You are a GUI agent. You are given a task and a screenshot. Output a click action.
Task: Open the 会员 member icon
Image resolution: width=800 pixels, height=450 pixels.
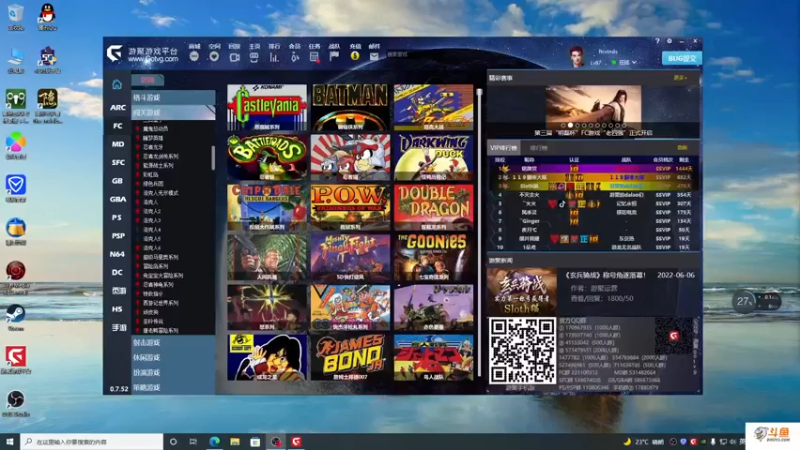294,57
